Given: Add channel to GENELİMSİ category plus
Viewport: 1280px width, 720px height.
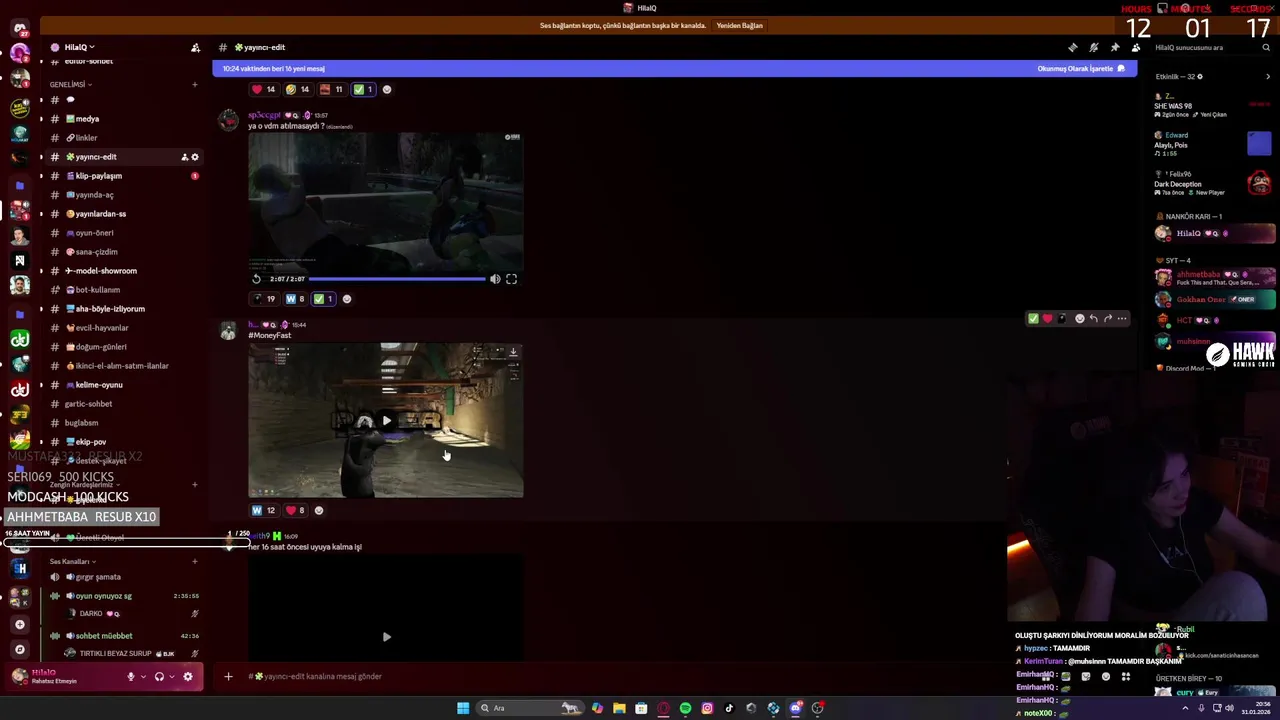Looking at the screenshot, I should tap(195, 85).
